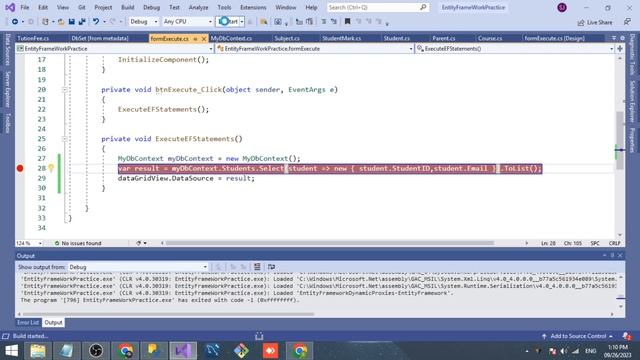Click the breakpoint red dot on line 28
The image size is (640, 360).
(x=20, y=168)
